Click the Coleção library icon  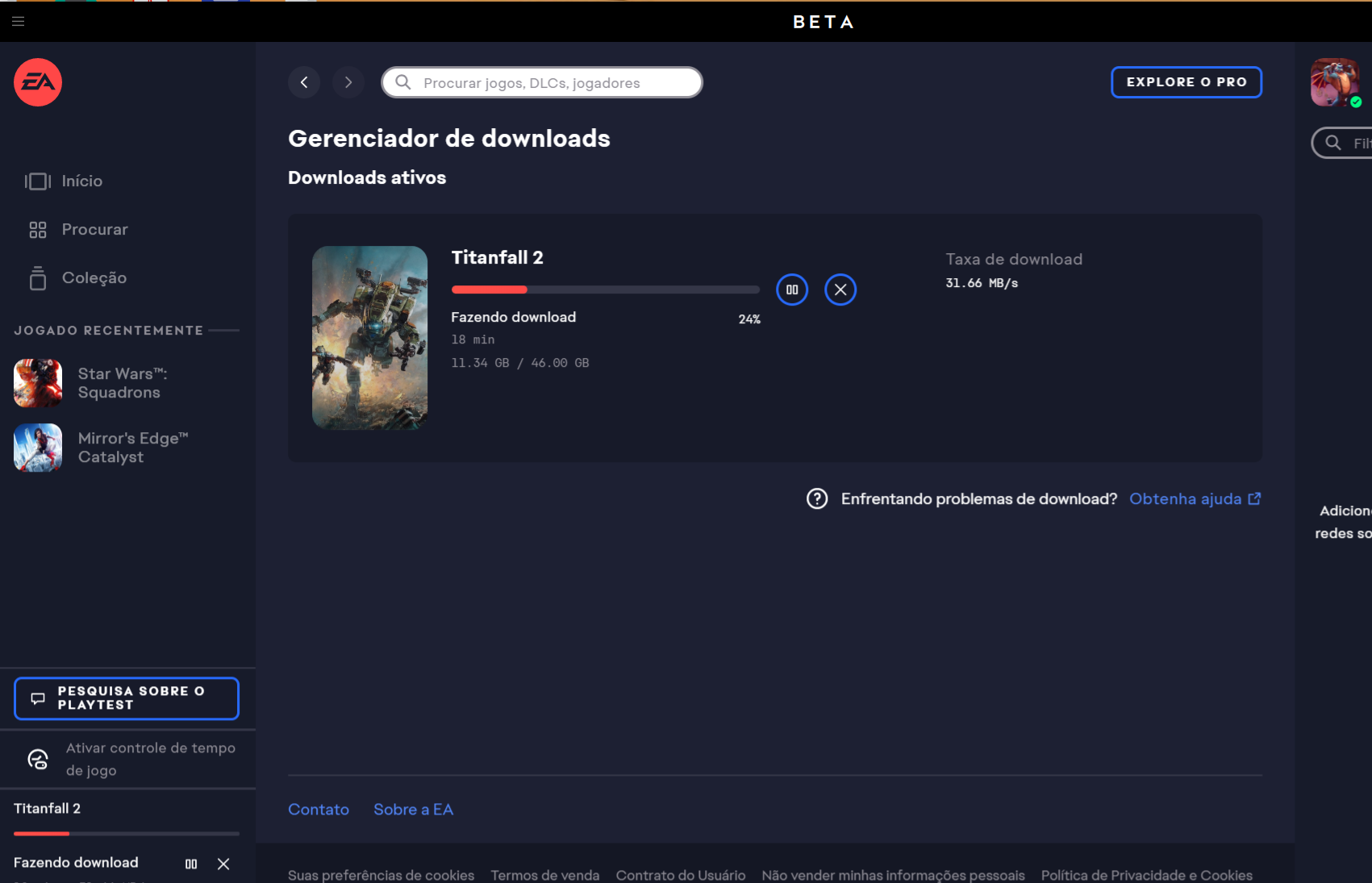[x=38, y=277]
